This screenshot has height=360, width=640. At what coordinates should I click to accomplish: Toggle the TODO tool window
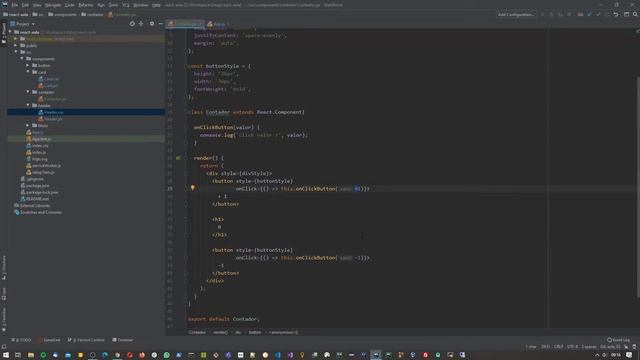coord(21,340)
